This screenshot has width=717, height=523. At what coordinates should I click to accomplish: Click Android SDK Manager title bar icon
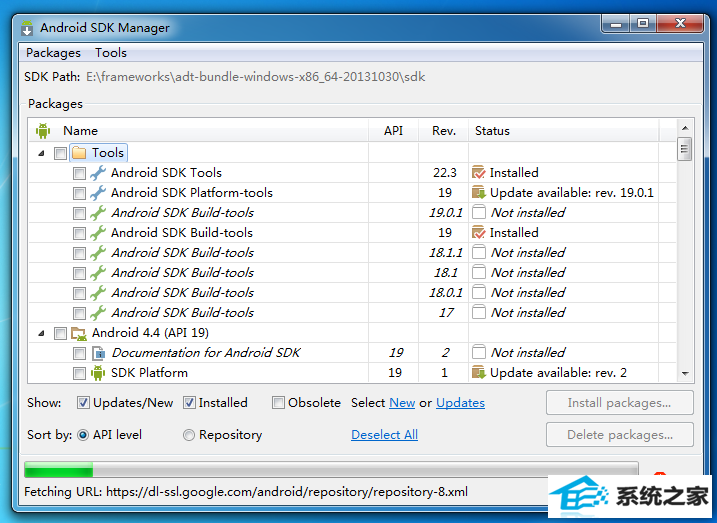(x=27, y=28)
